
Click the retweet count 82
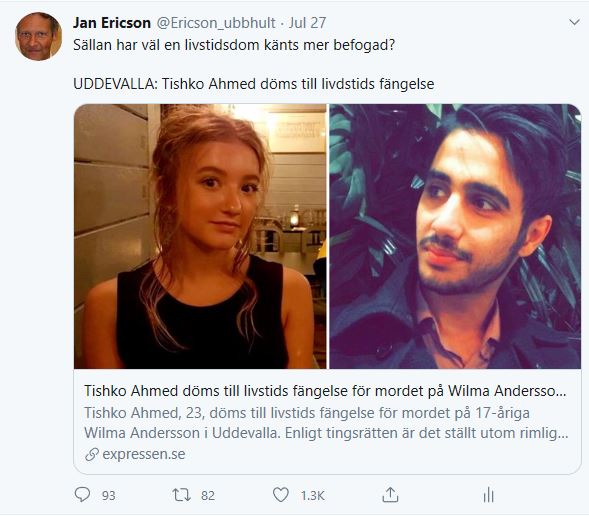(208, 495)
